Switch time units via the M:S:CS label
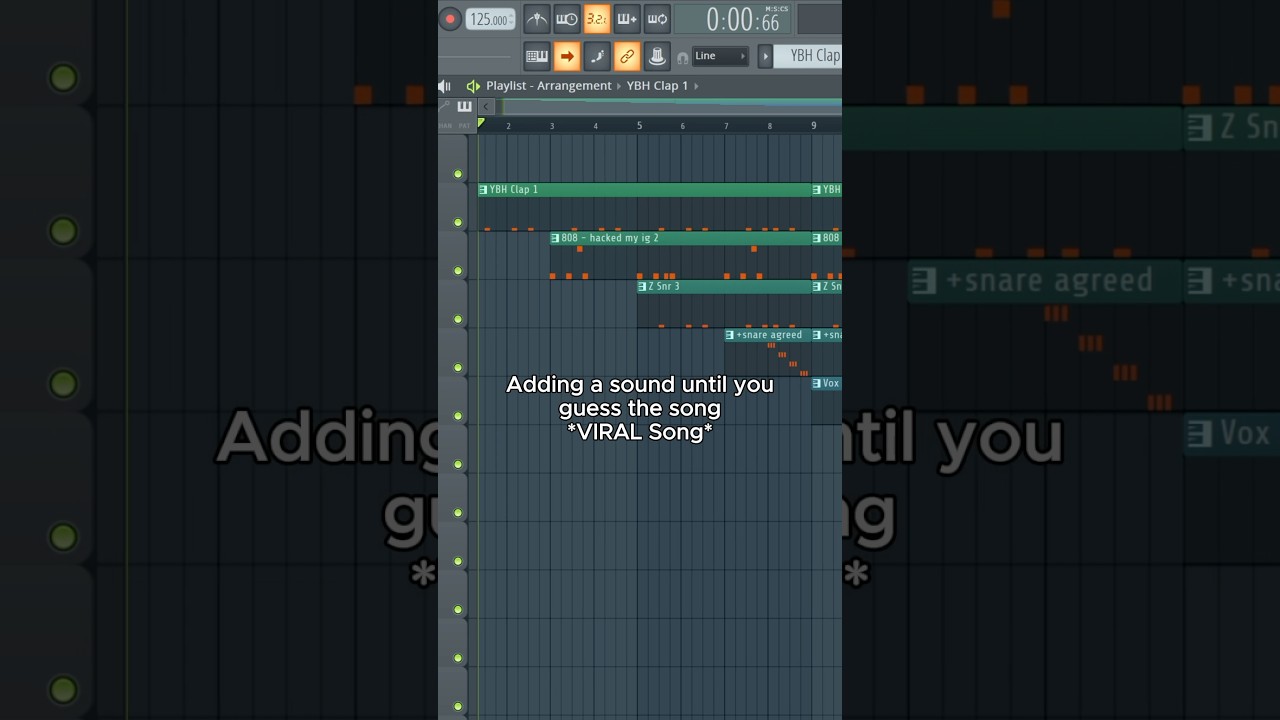The image size is (1280, 720). (776, 8)
